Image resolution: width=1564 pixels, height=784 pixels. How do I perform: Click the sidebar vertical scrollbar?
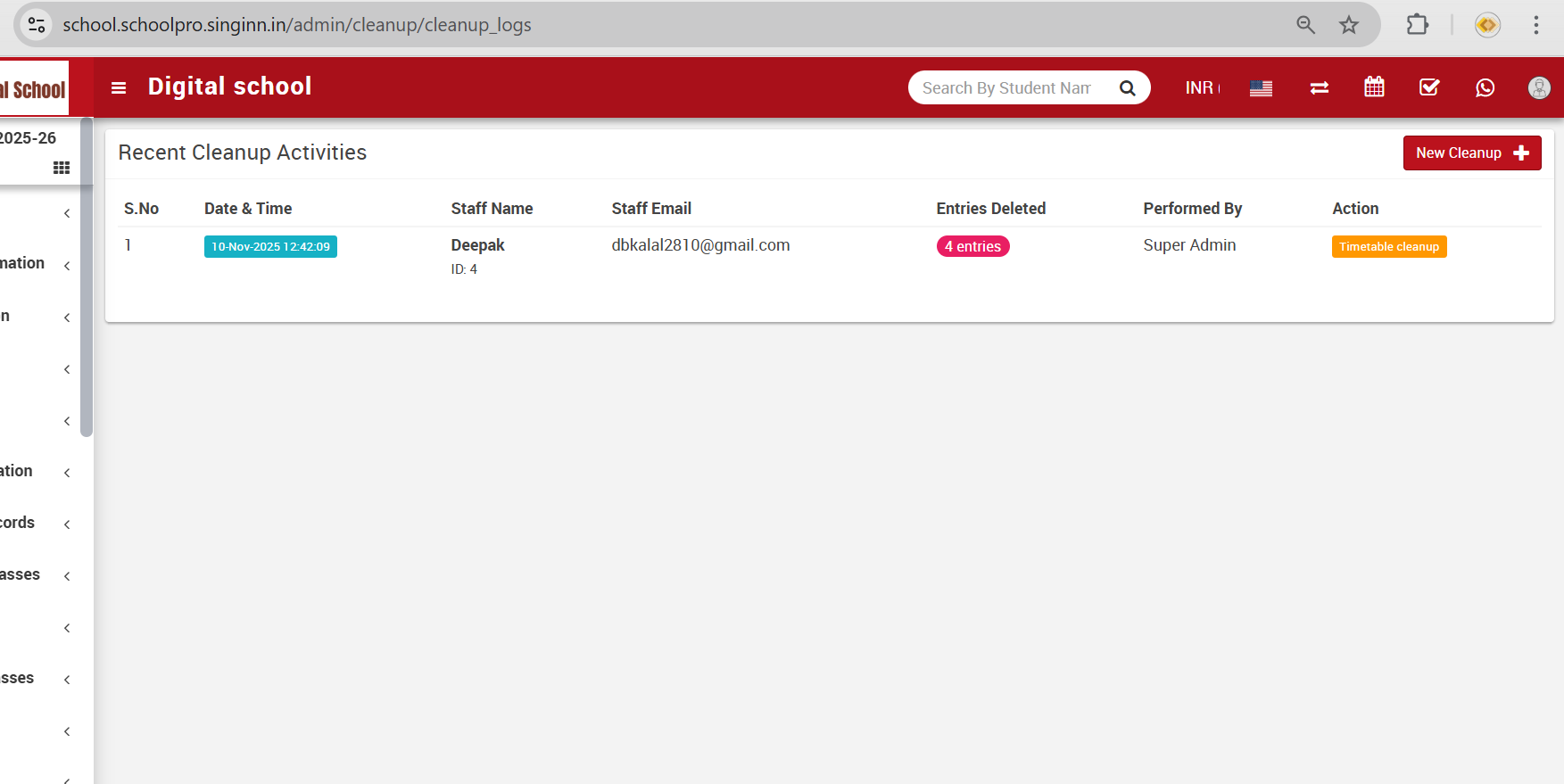click(87, 278)
